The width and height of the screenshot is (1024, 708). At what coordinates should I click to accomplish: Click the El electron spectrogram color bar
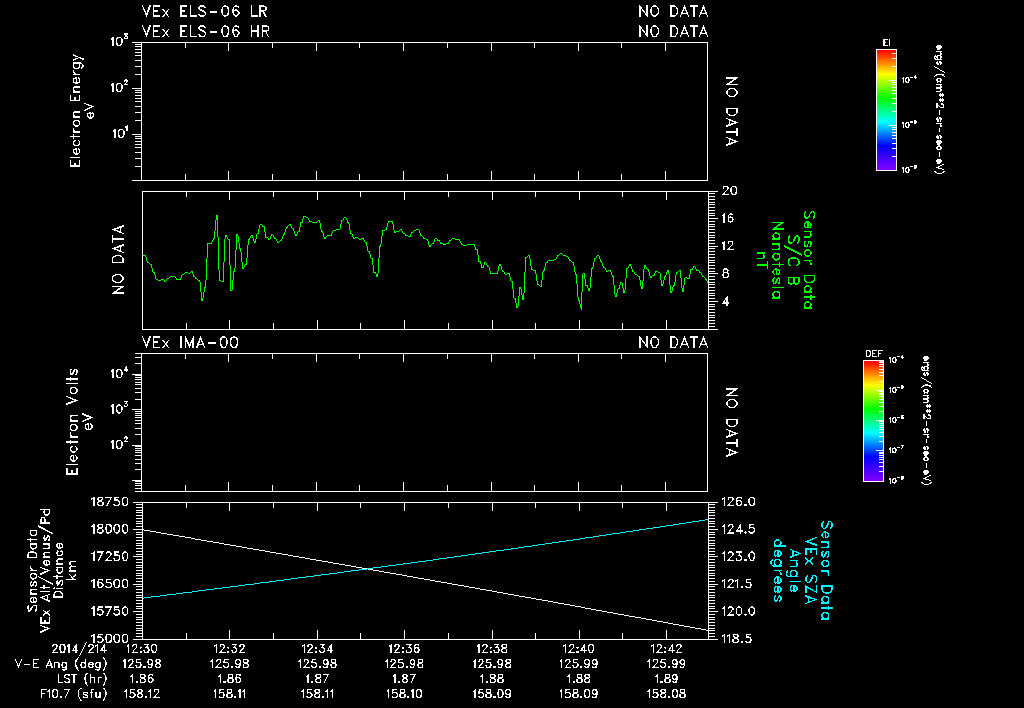886,110
